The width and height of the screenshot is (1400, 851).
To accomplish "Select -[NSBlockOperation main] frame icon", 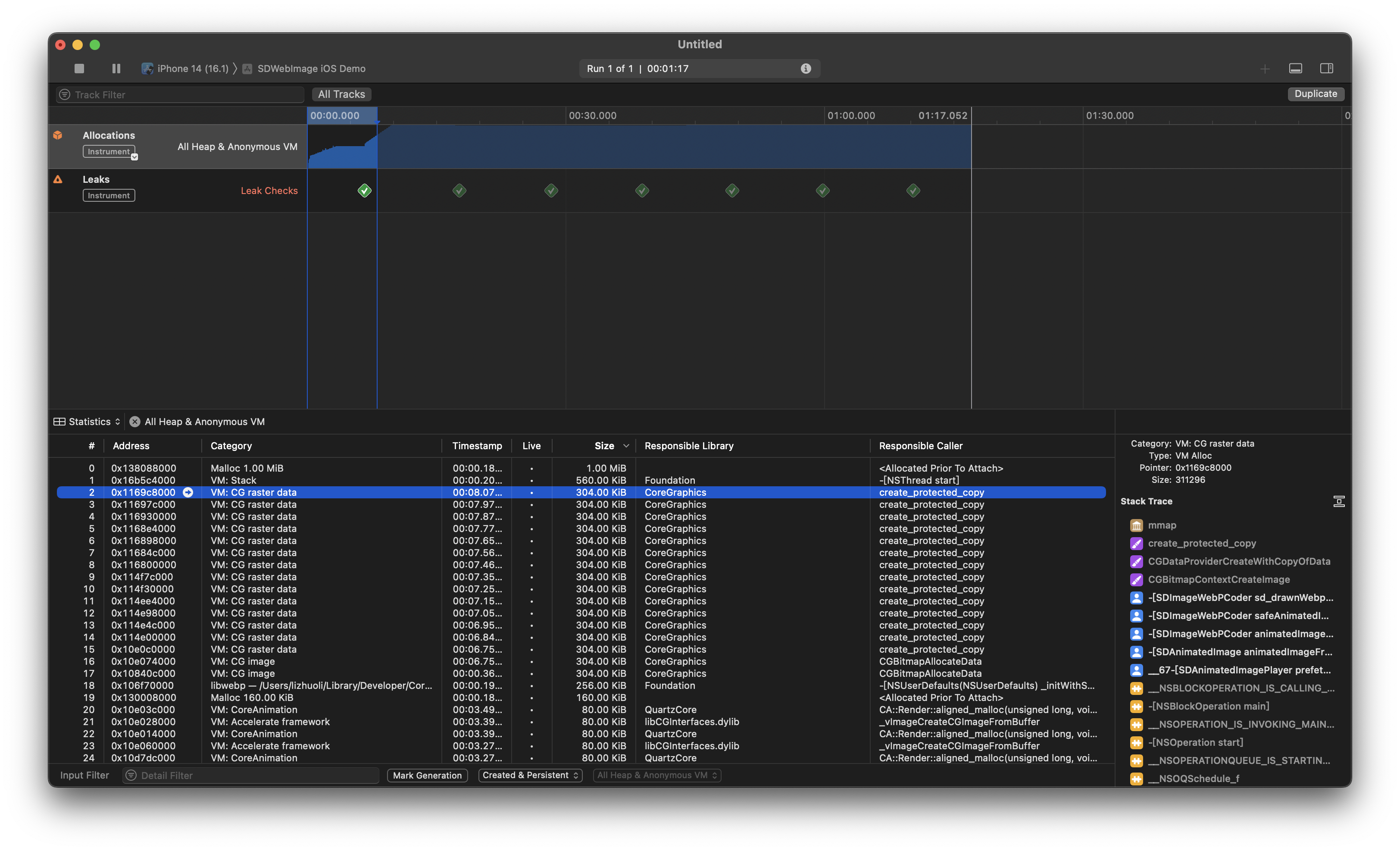I will 1136,707.
